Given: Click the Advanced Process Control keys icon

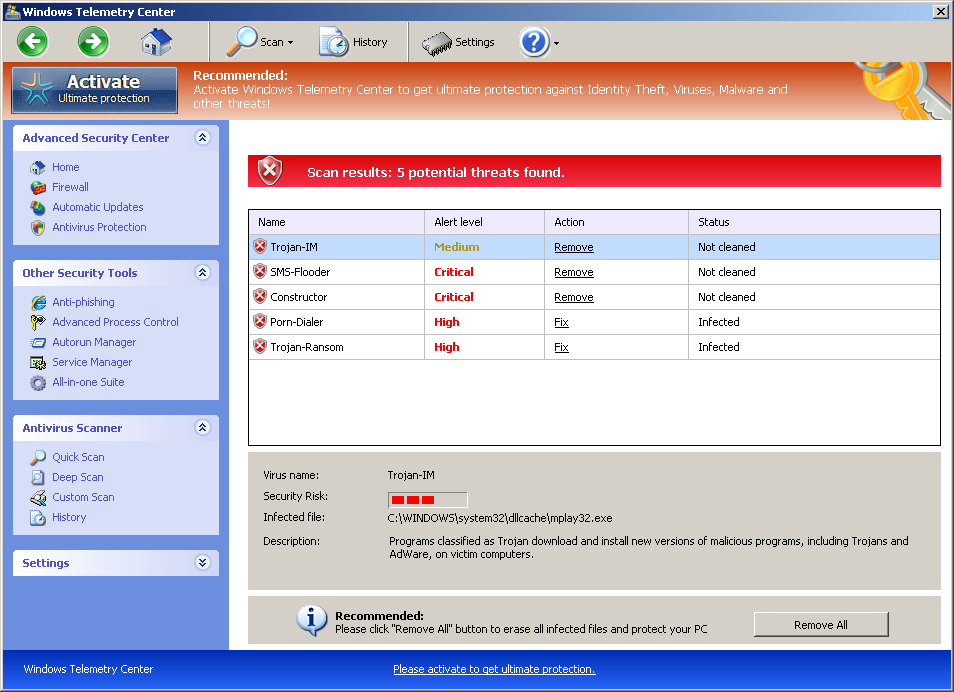Looking at the screenshot, I should (38, 323).
